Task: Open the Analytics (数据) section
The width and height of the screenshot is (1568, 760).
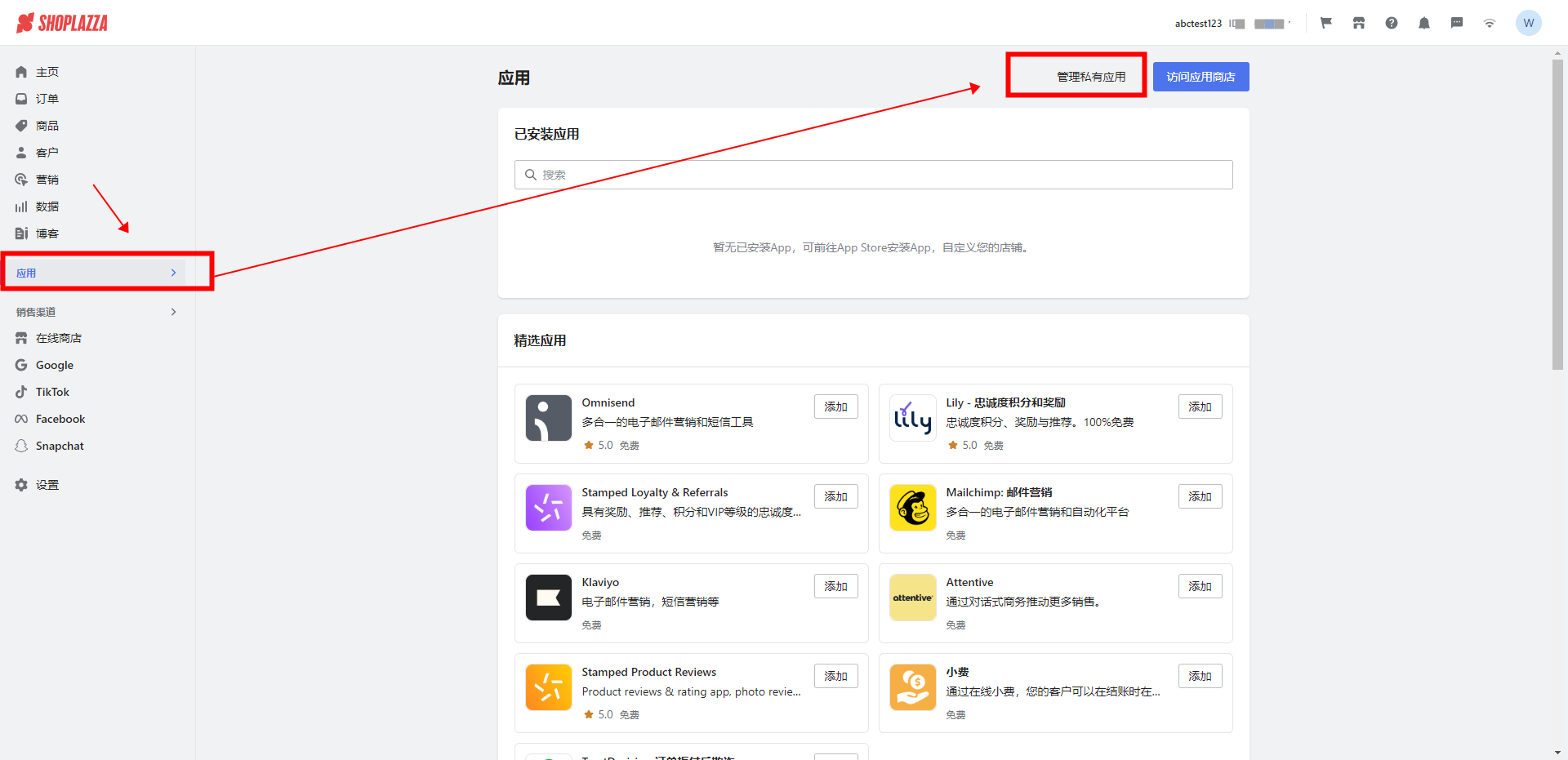Action: click(21, 206)
